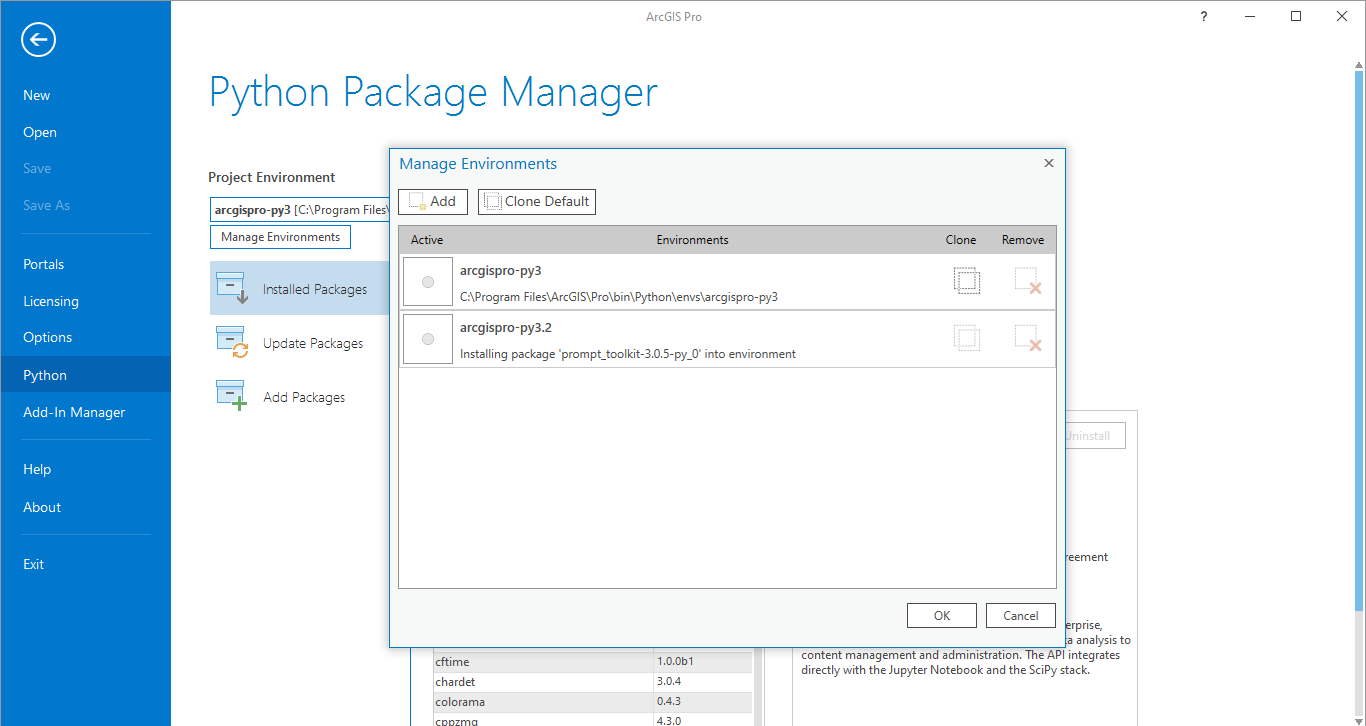This screenshot has width=1366, height=726.
Task: Click the Manage Environments button
Action: (x=280, y=237)
